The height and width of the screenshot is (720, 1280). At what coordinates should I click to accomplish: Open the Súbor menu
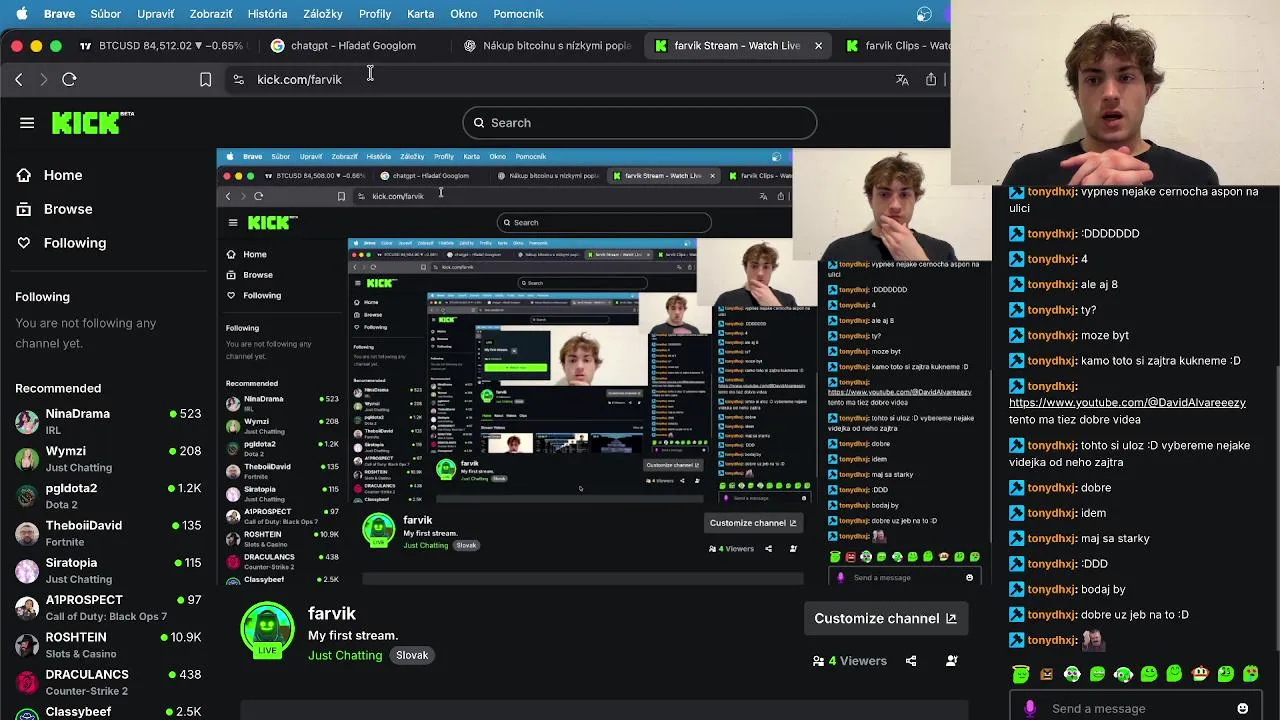[105, 14]
